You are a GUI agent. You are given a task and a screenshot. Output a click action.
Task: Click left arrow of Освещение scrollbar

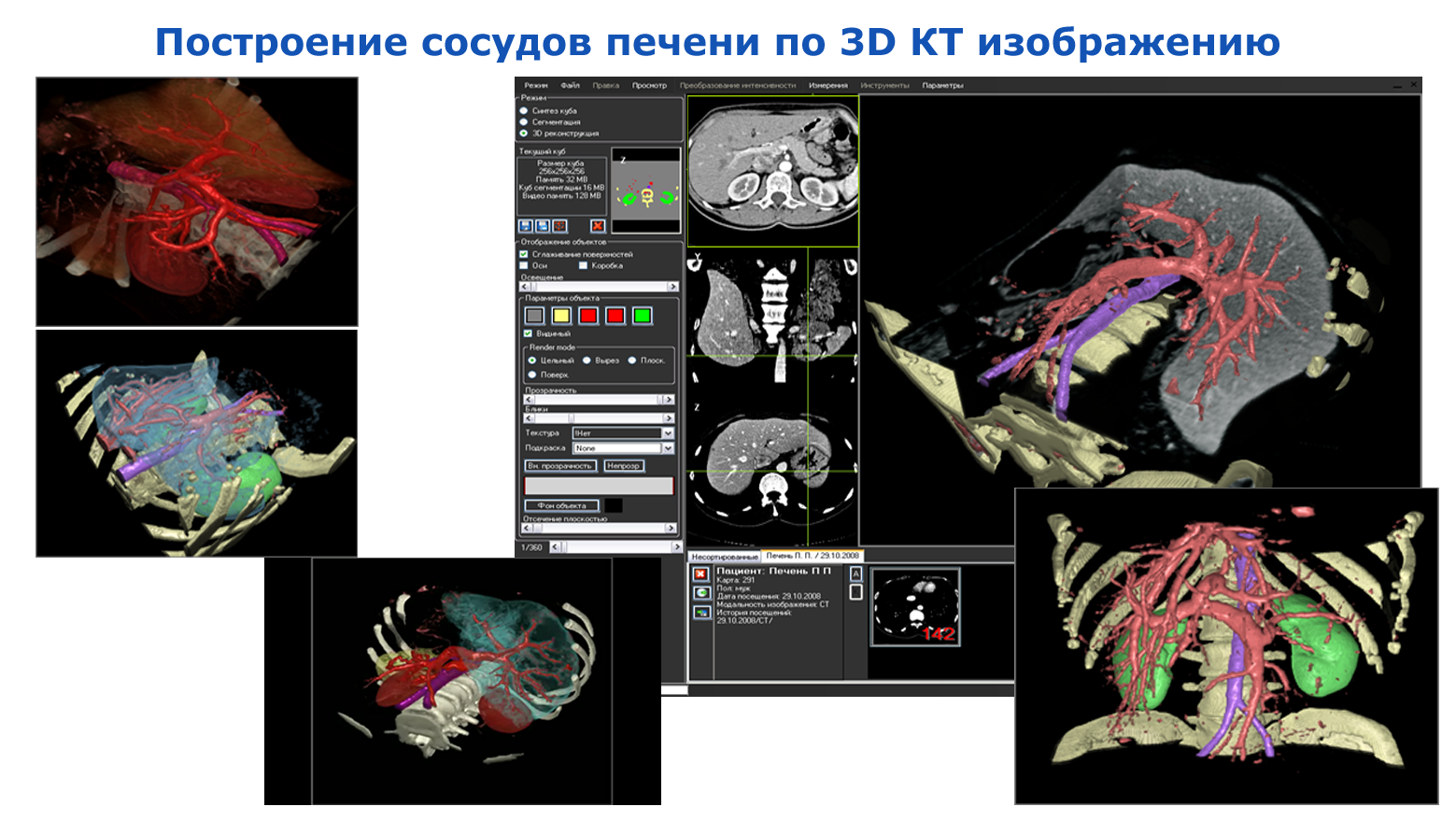(x=525, y=287)
